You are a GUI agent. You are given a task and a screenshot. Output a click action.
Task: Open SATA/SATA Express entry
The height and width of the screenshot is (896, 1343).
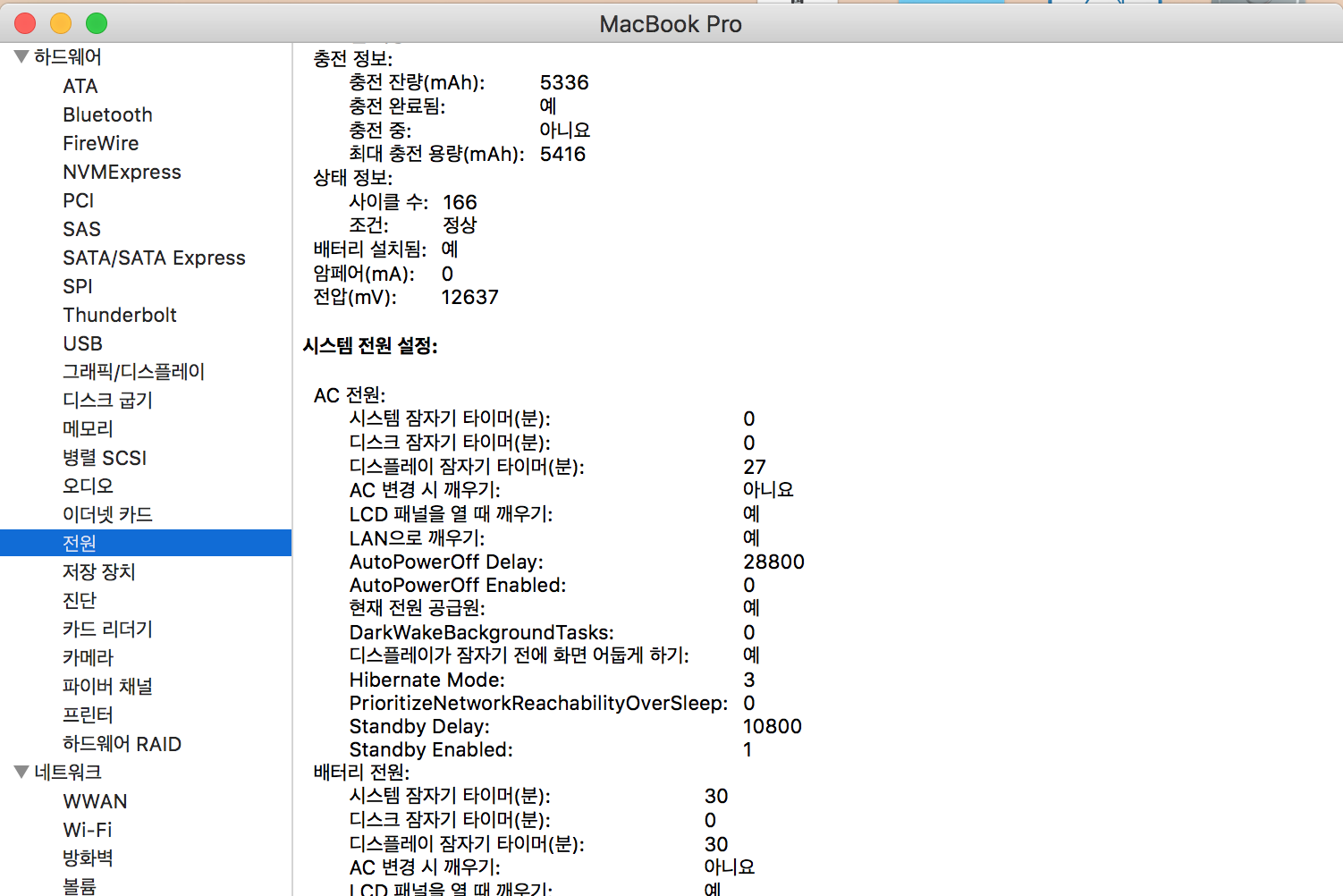tap(154, 258)
